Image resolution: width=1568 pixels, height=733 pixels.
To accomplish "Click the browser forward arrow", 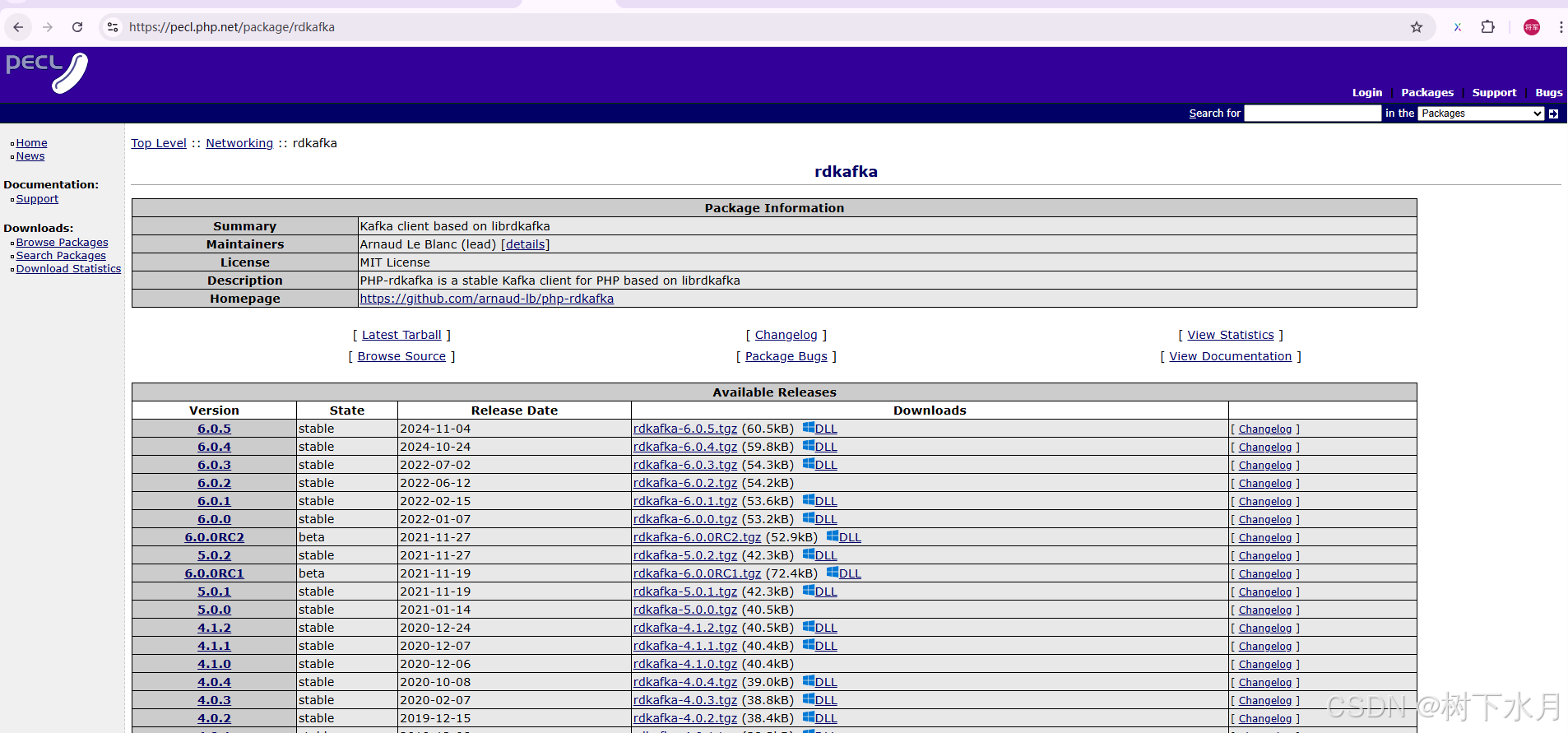I will pyautogui.click(x=48, y=27).
